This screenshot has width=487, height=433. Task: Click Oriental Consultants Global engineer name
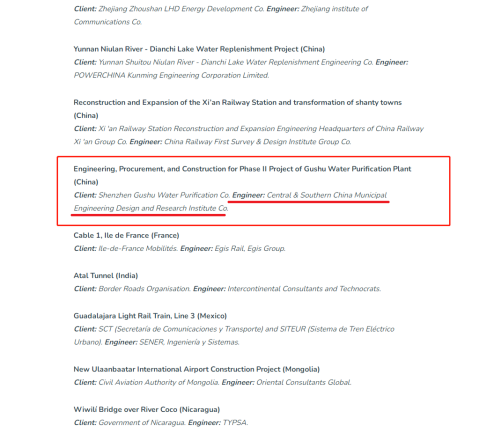pyautogui.click(x=304, y=382)
